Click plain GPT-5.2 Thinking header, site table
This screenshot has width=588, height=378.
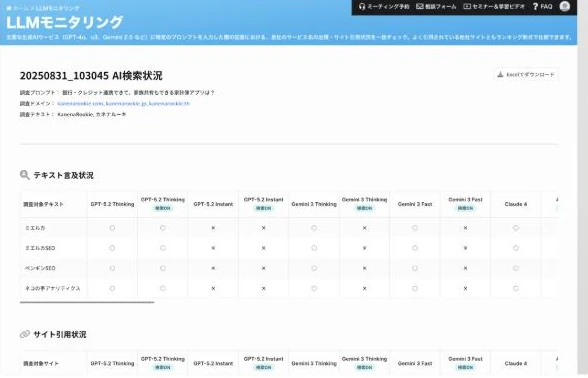pos(112,363)
